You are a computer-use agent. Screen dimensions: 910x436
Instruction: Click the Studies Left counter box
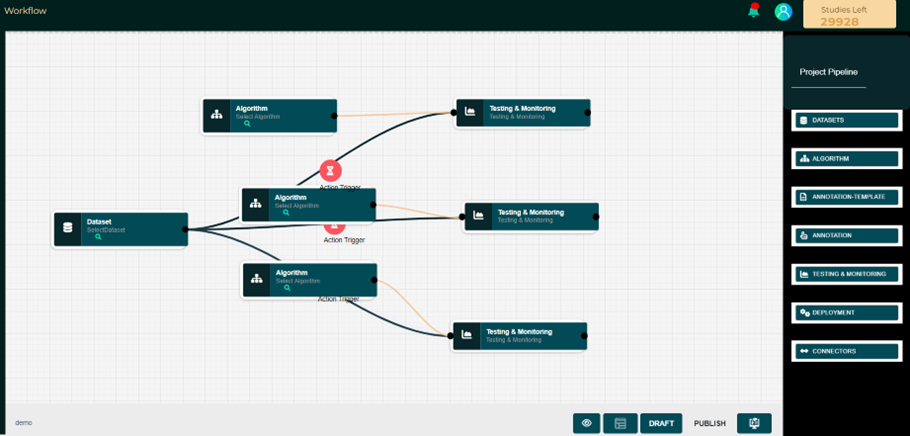coord(849,15)
